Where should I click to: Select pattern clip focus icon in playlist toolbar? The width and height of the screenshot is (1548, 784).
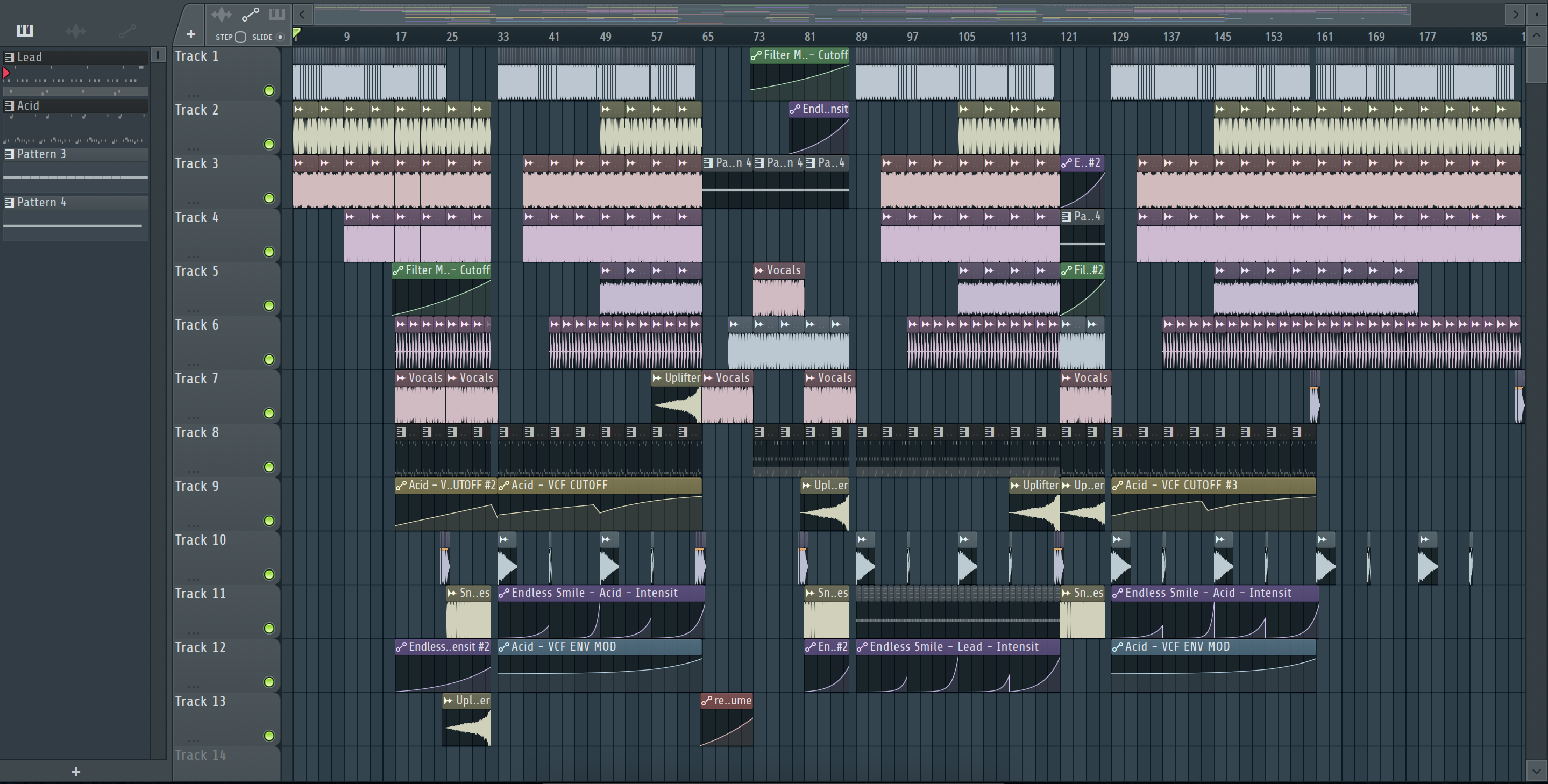[x=276, y=14]
